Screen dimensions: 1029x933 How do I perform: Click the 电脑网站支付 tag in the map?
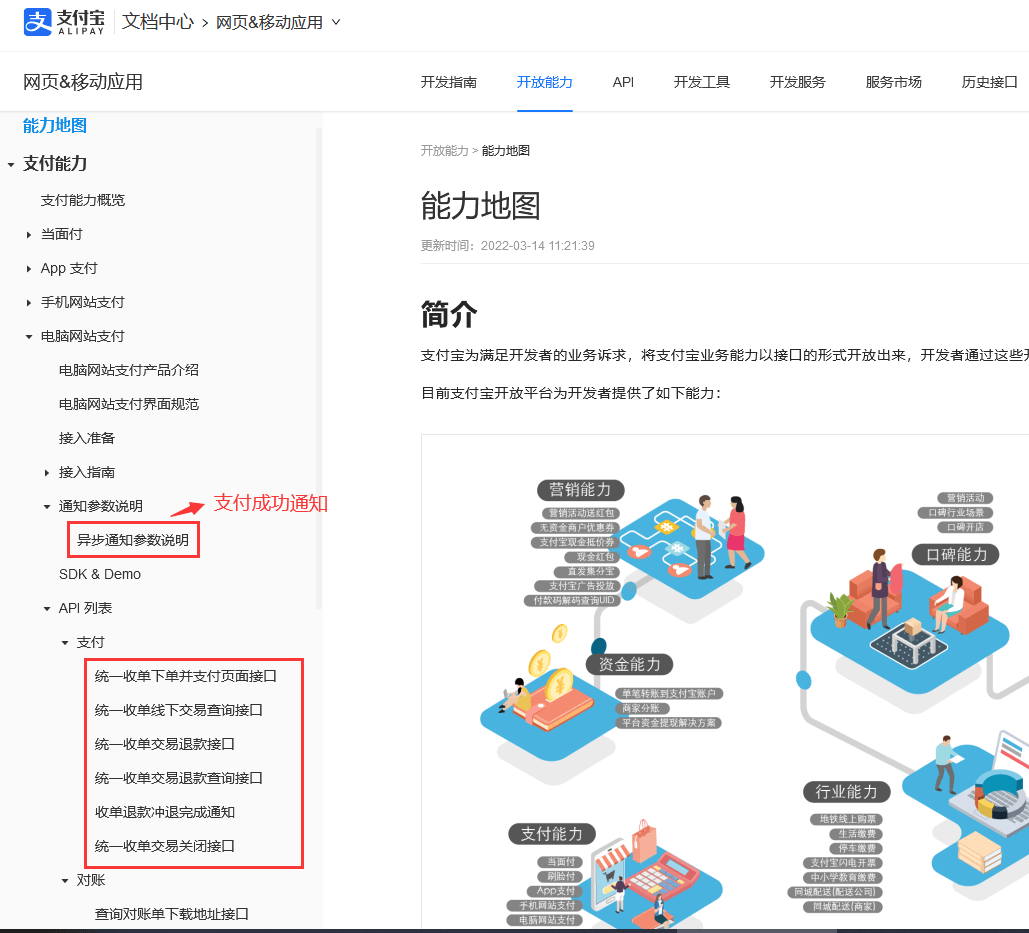pyautogui.click(x=547, y=920)
